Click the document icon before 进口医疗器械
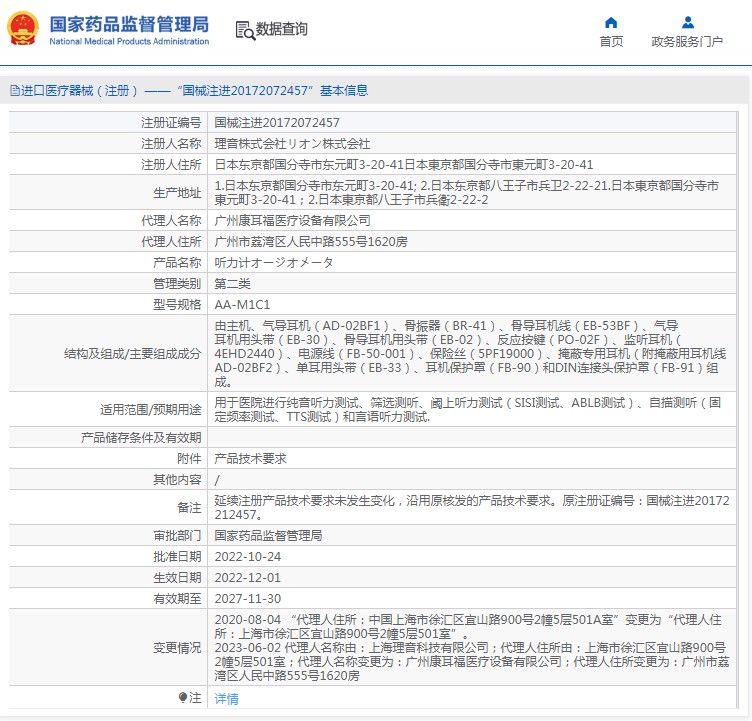This screenshot has width=752, height=721. click(13, 91)
